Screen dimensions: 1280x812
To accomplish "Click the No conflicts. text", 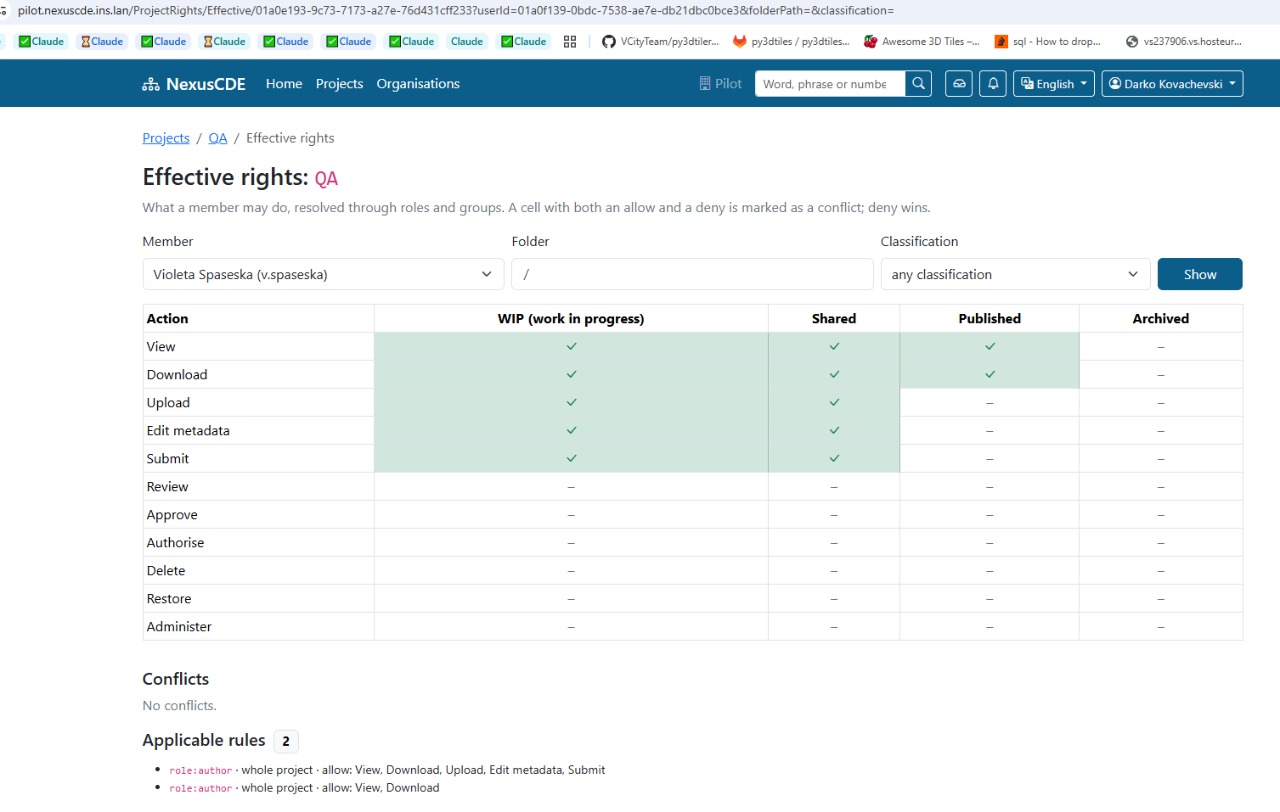I will click(180, 706).
